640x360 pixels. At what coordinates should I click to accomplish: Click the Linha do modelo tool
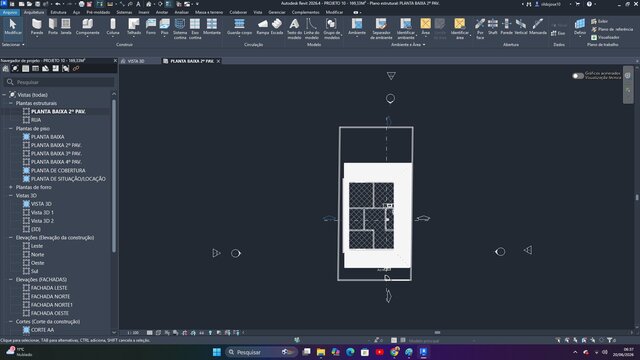(x=311, y=29)
